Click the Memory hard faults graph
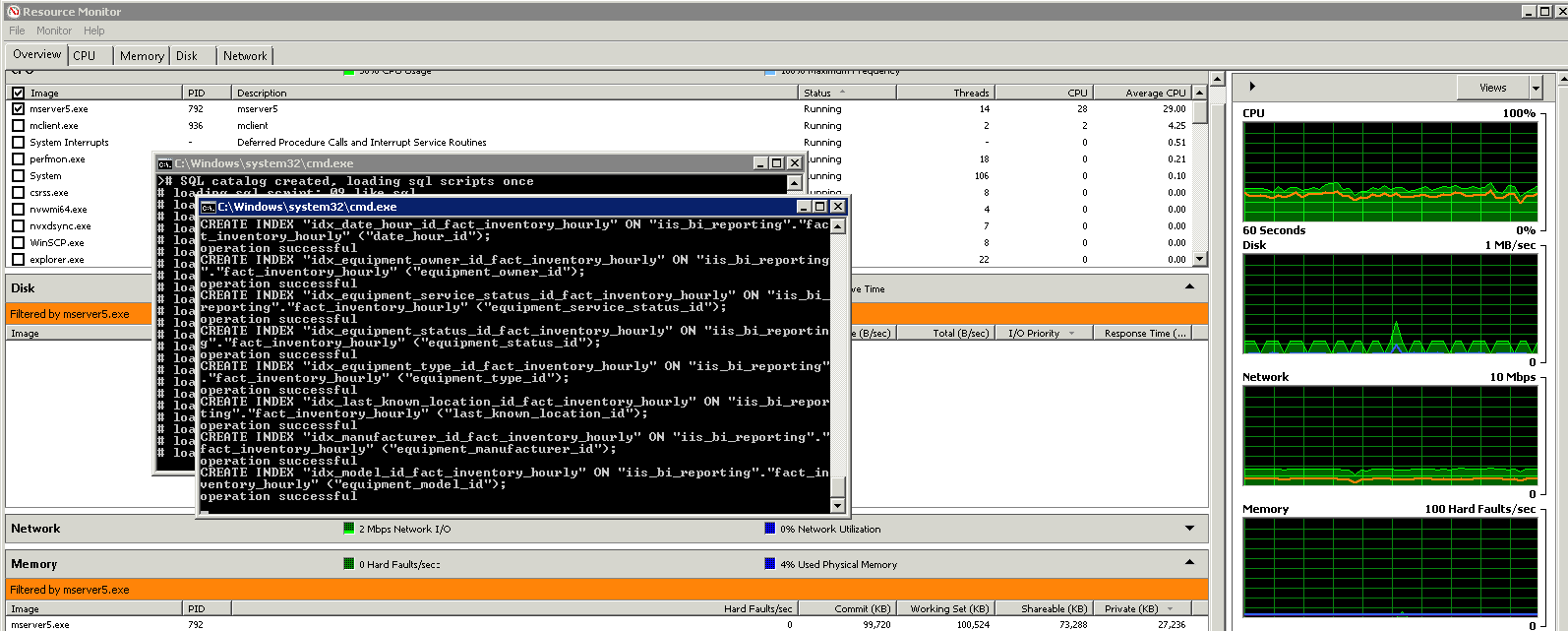The image size is (1568, 631). tap(1390, 567)
